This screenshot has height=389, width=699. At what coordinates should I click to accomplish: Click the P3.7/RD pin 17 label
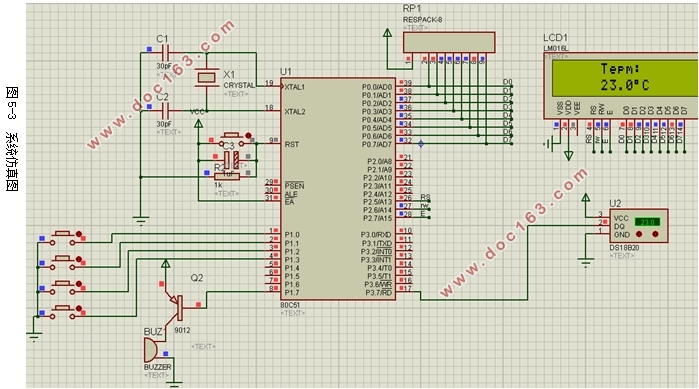point(378,293)
